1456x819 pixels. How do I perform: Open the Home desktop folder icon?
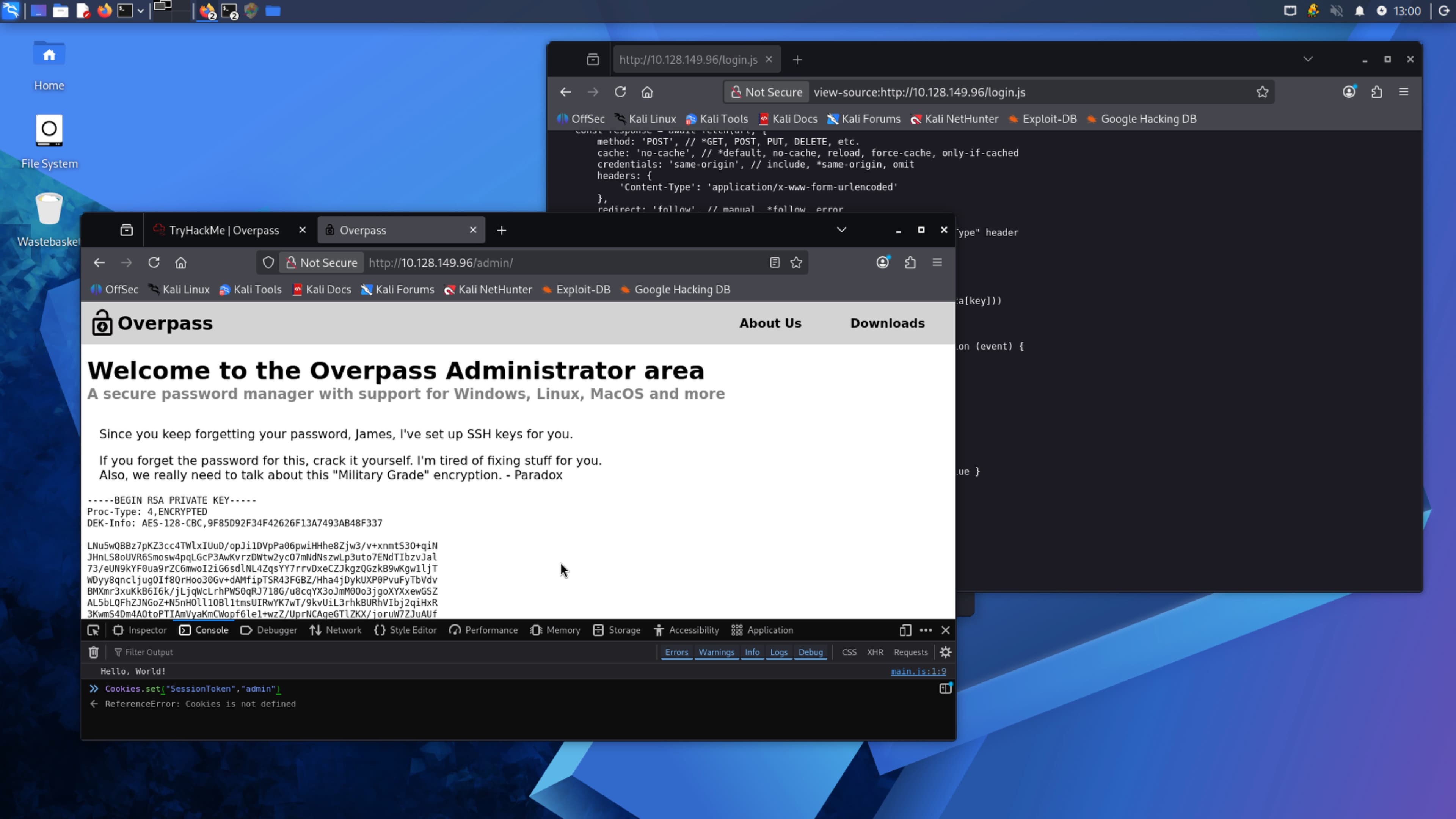click(x=49, y=66)
